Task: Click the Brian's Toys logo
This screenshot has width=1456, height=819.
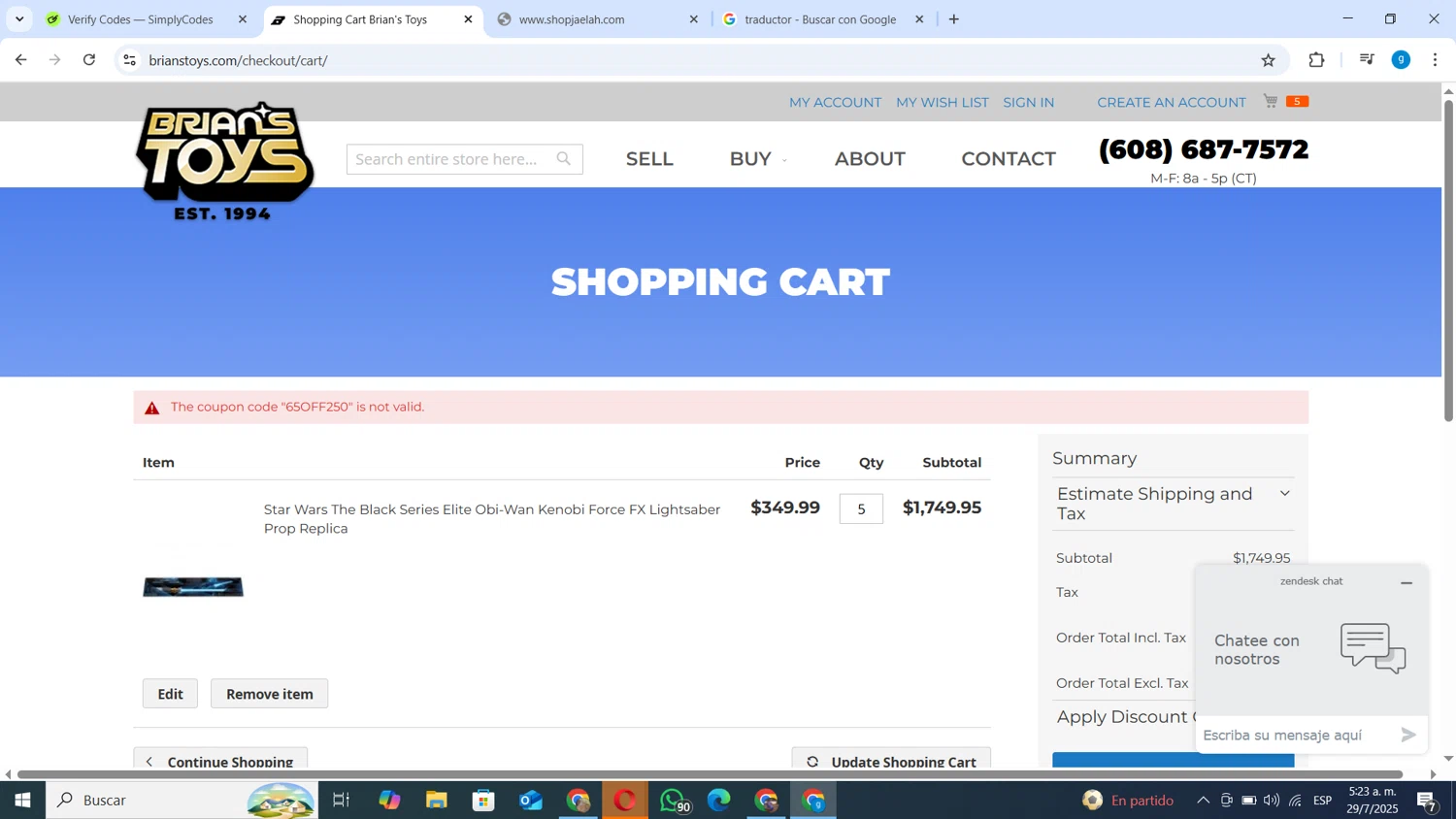Action: 225,161
